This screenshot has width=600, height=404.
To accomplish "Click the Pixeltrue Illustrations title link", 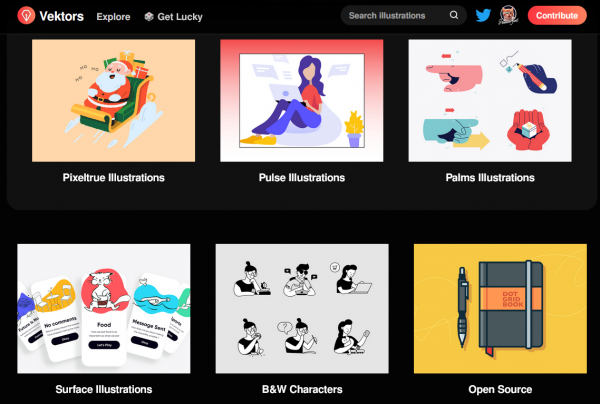I will click(114, 178).
